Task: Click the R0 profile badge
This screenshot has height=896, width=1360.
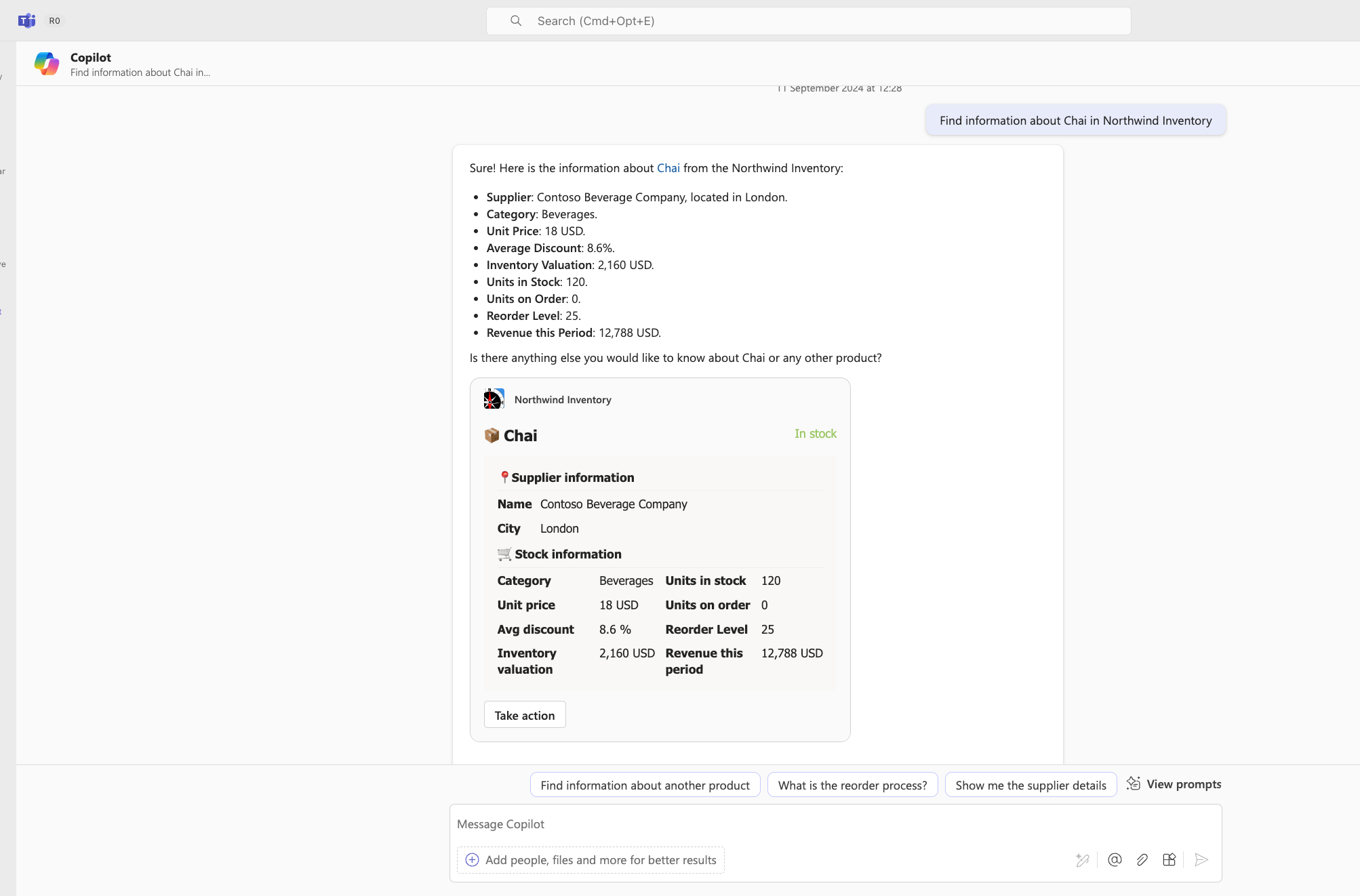Action: pyautogui.click(x=55, y=21)
